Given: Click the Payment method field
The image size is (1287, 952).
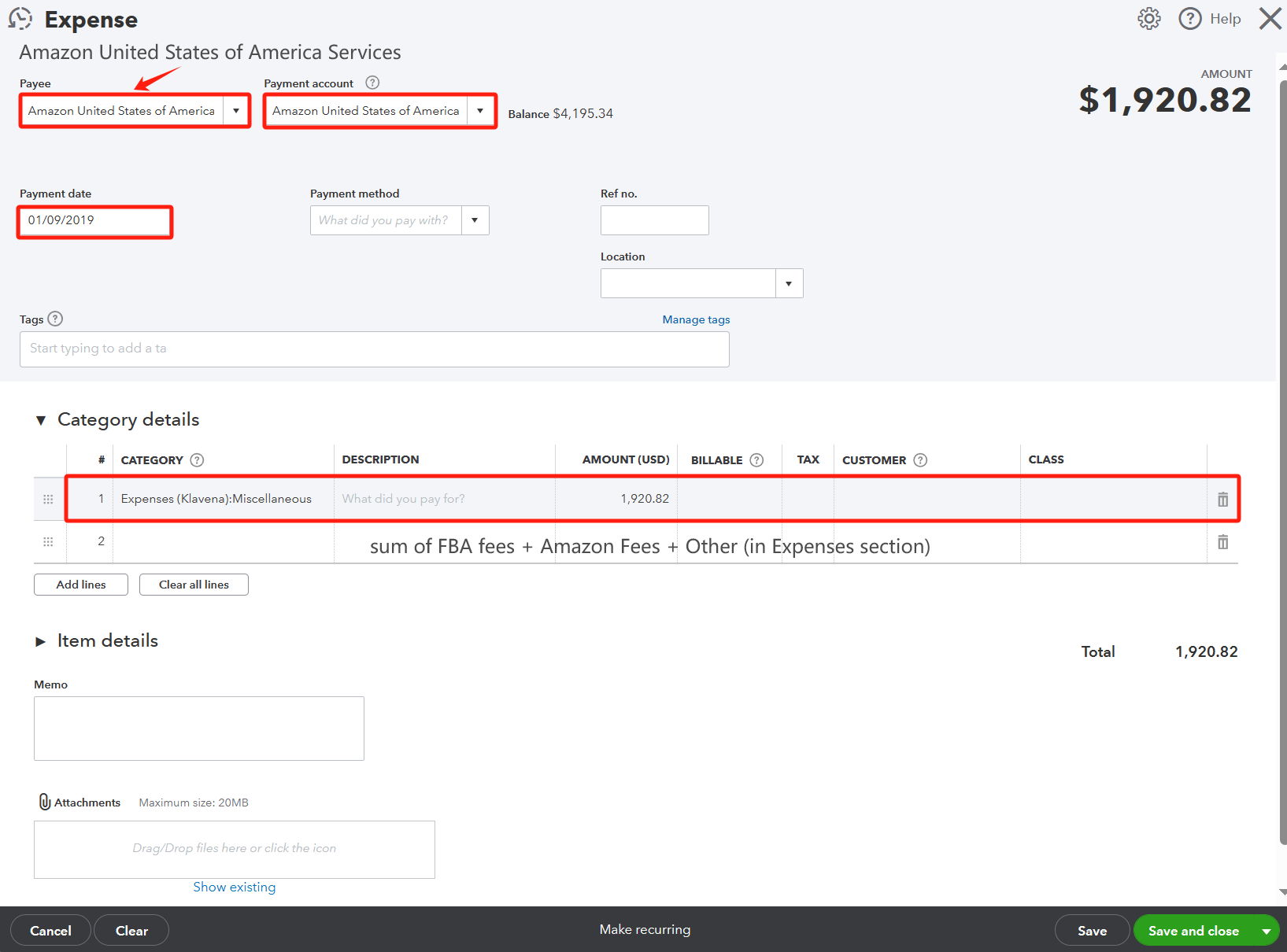Looking at the screenshot, I should (x=386, y=220).
